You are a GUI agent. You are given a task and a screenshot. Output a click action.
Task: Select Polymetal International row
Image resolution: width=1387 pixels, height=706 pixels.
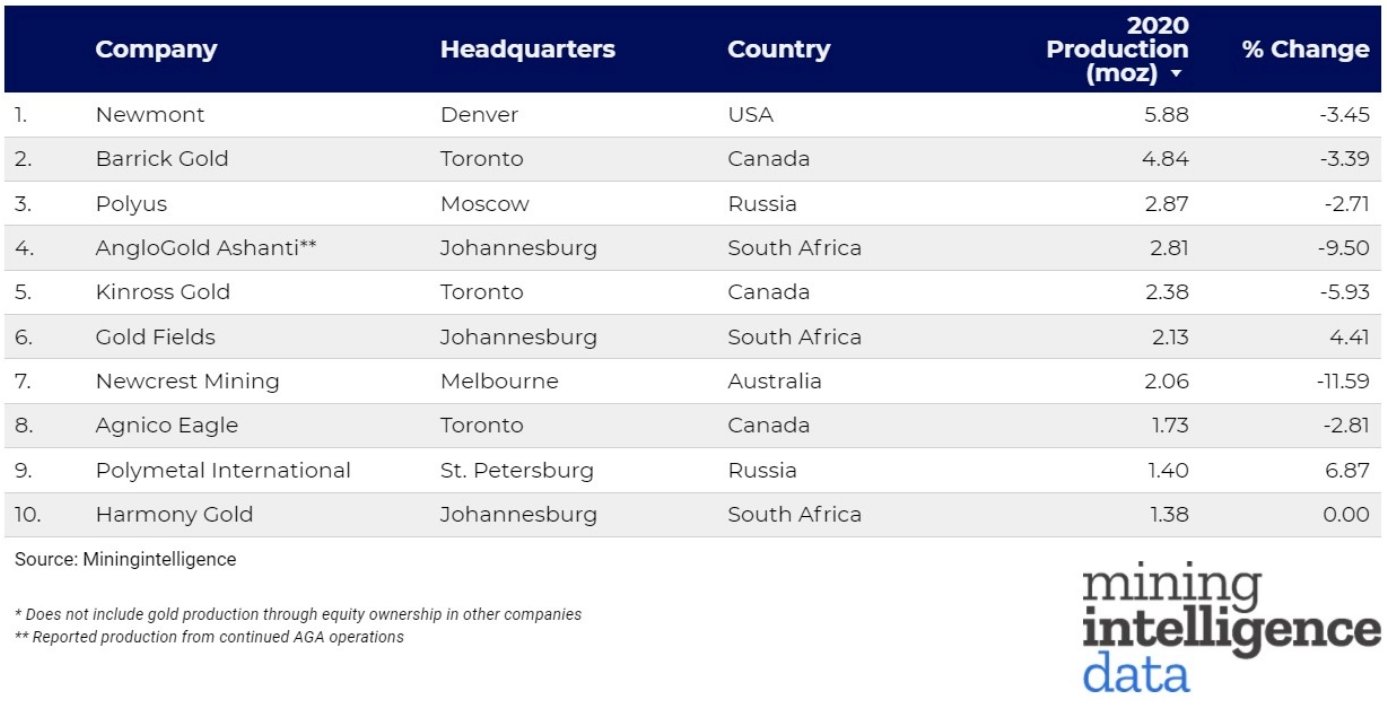(223, 470)
